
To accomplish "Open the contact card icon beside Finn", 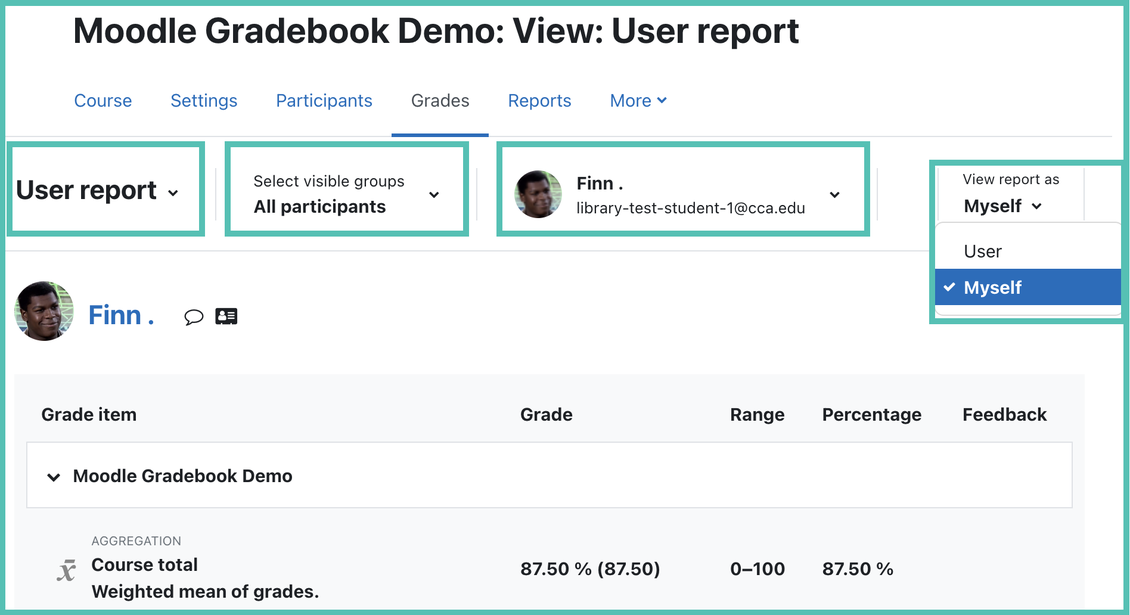I will [226, 316].
